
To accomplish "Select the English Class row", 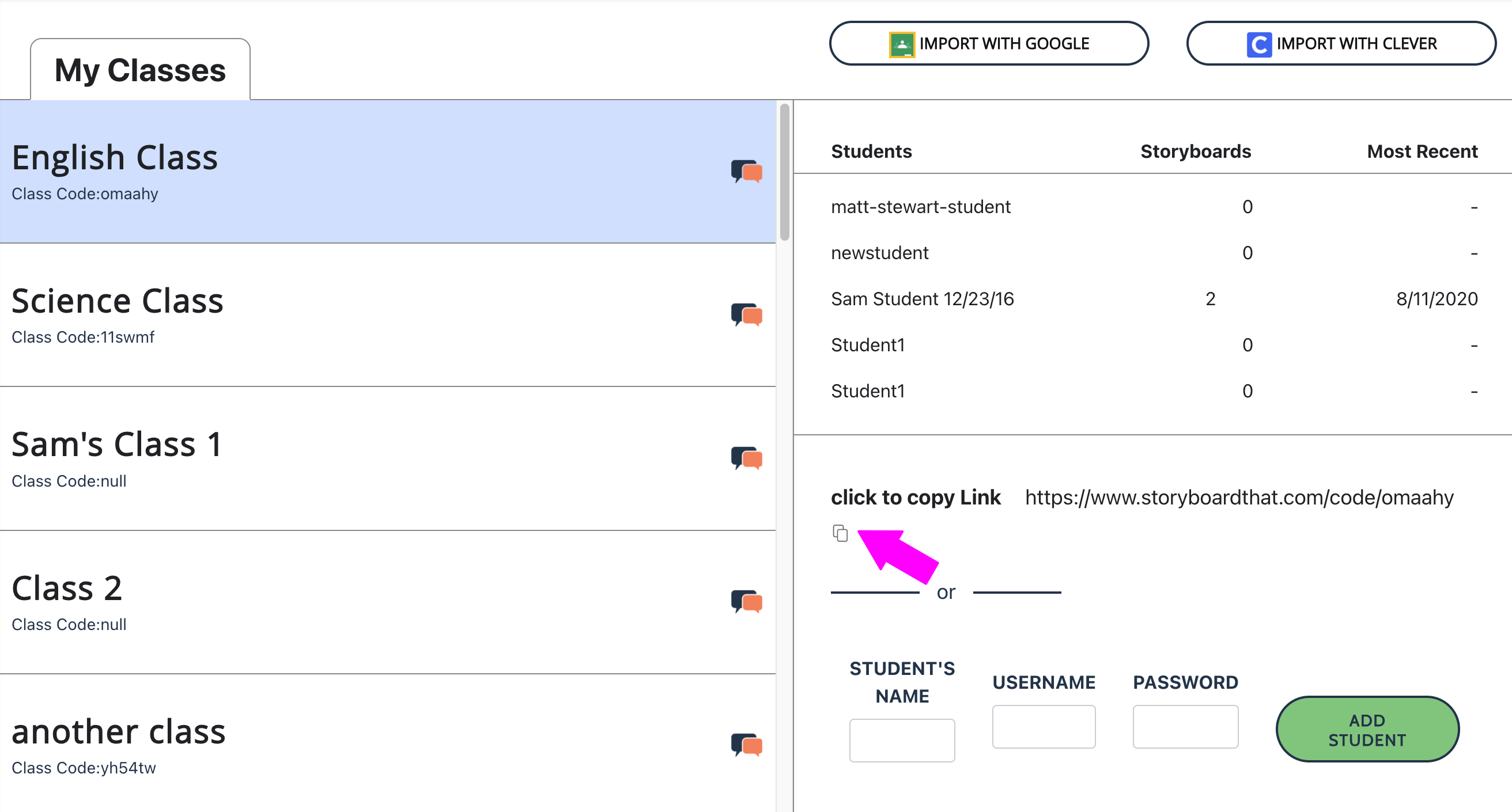I will [388, 171].
